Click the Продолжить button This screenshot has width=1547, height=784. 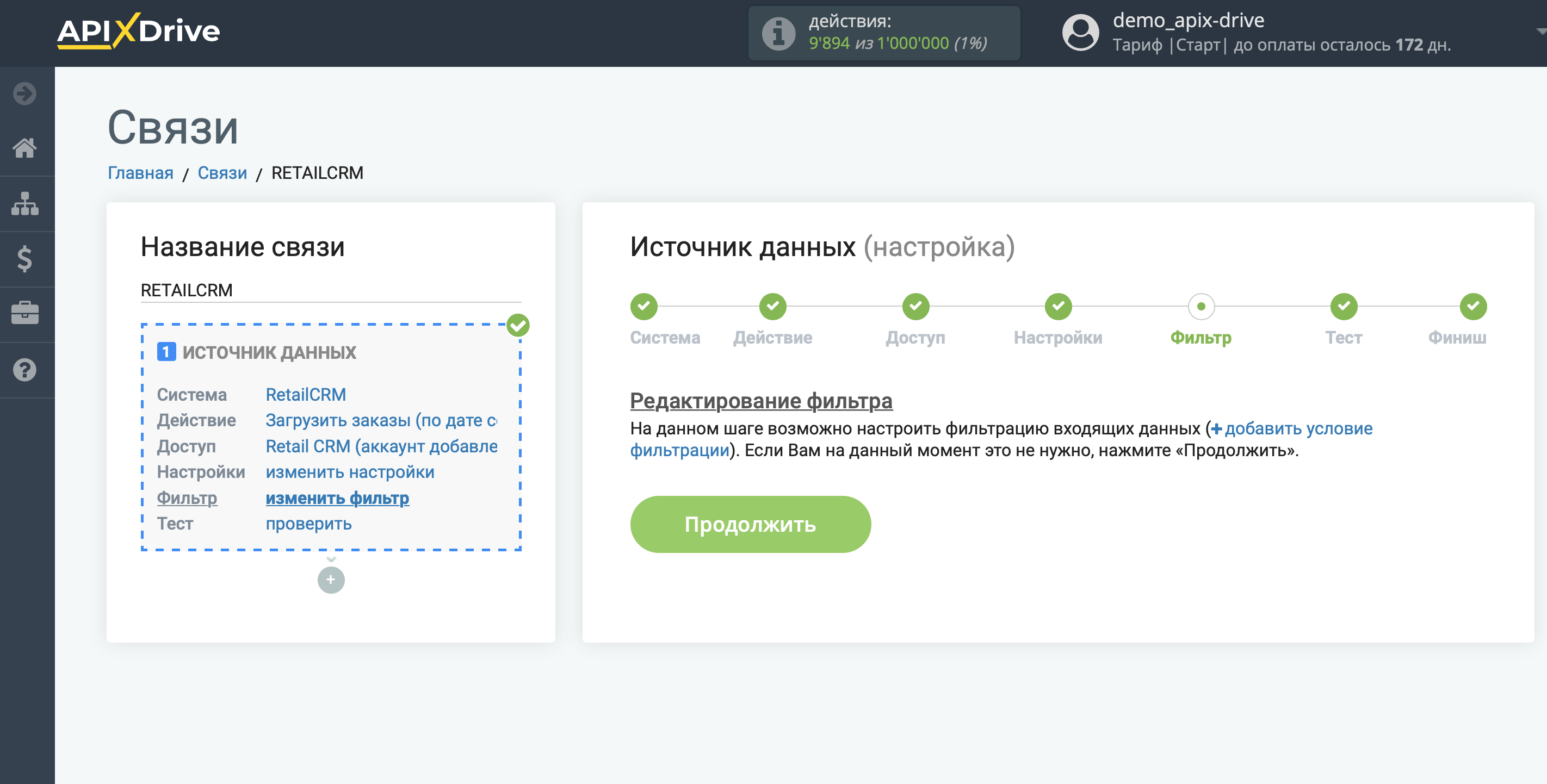[750, 524]
